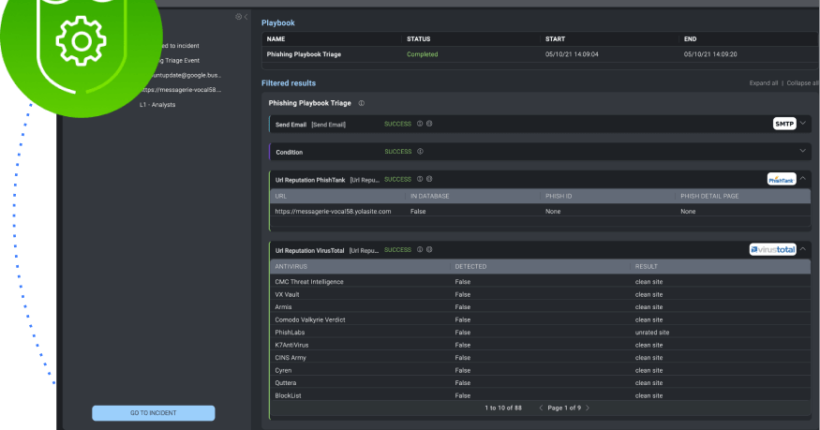Expand the Condition step
The height and width of the screenshot is (430, 820).
click(803, 151)
